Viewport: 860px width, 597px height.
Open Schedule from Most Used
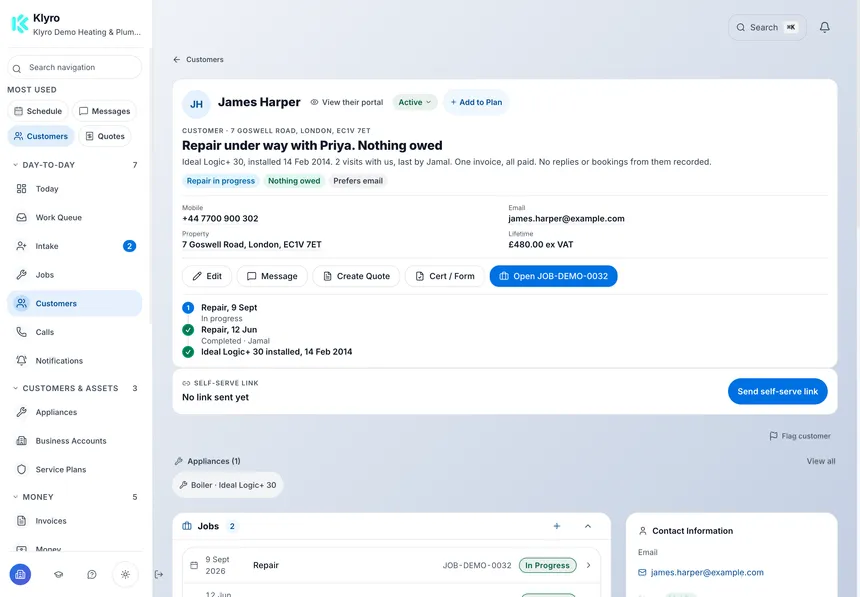click(x=38, y=111)
